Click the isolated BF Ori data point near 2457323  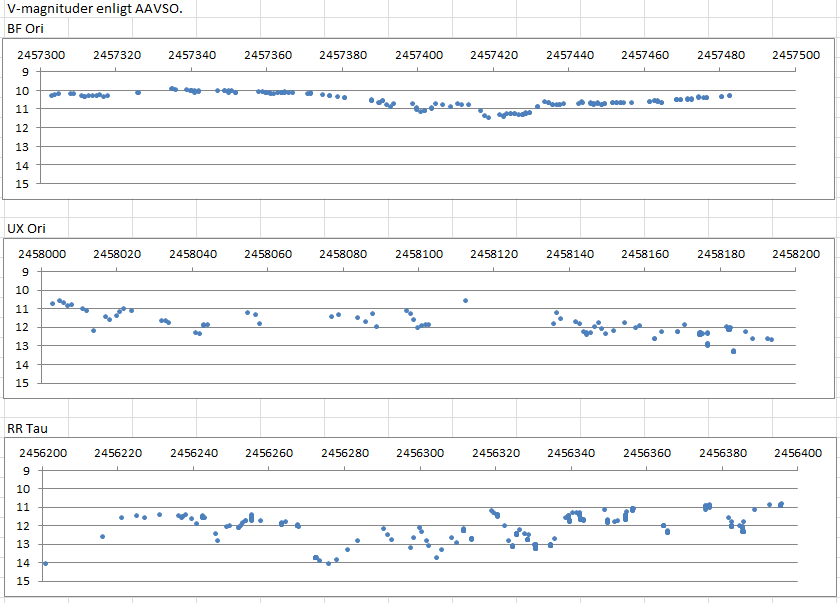click(138, 92)
